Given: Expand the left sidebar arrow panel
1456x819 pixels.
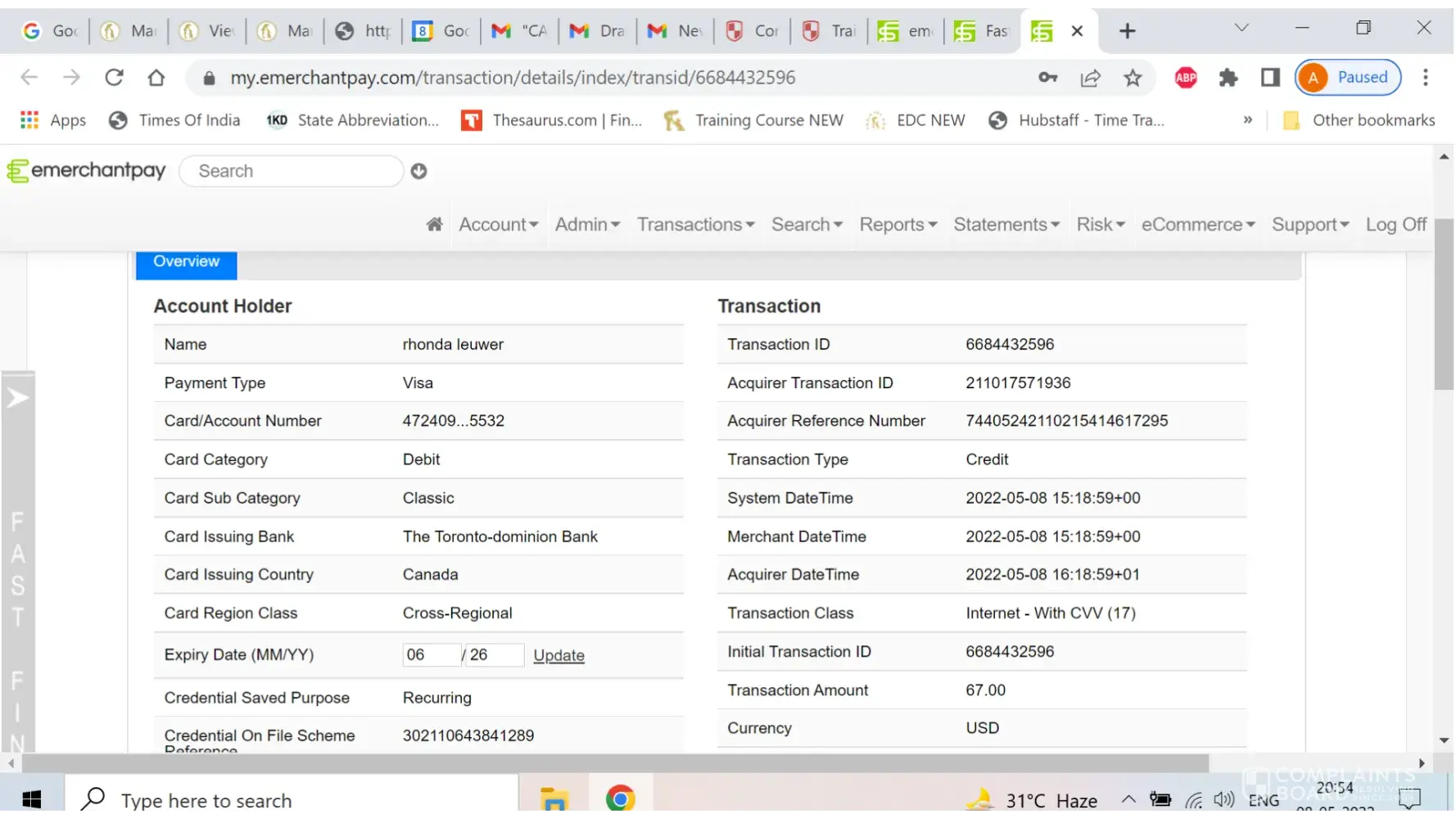Looking at the screenshot, I should tap(18, 399).
